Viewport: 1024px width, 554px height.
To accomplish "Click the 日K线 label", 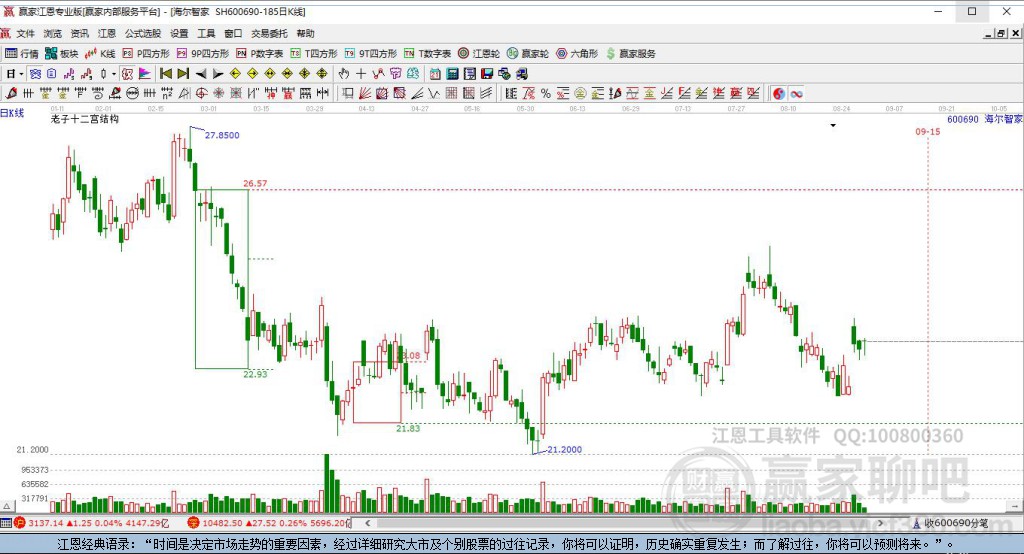I will coord(12,113).
